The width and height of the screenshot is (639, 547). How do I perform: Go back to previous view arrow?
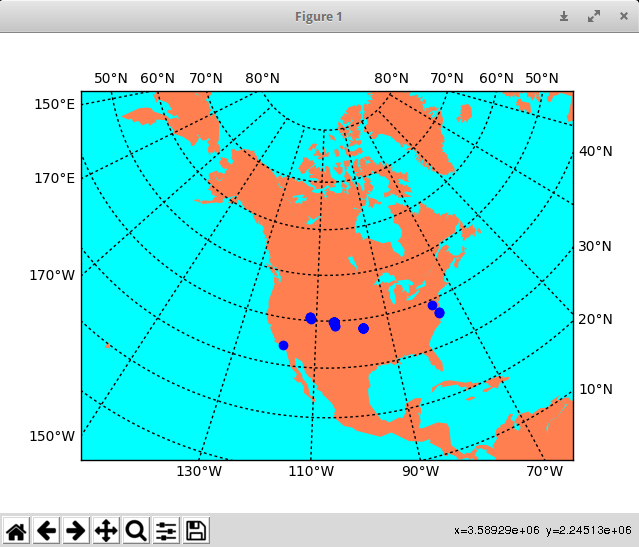(46, 531)
